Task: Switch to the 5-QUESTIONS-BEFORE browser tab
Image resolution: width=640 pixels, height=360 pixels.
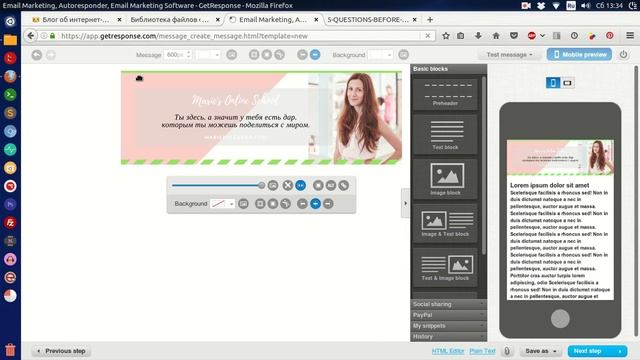Action: pyautogui.click(x=372, y=20)
